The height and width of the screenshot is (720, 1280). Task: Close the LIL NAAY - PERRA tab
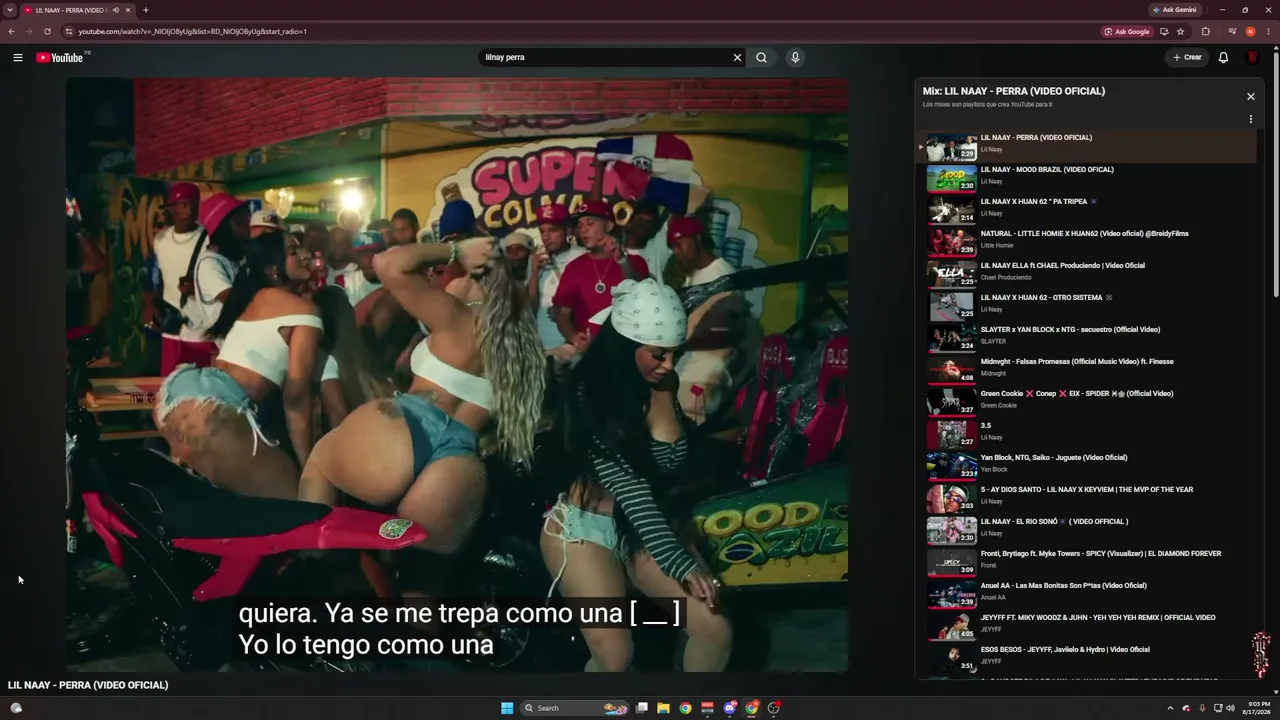(x=129, y=10)
